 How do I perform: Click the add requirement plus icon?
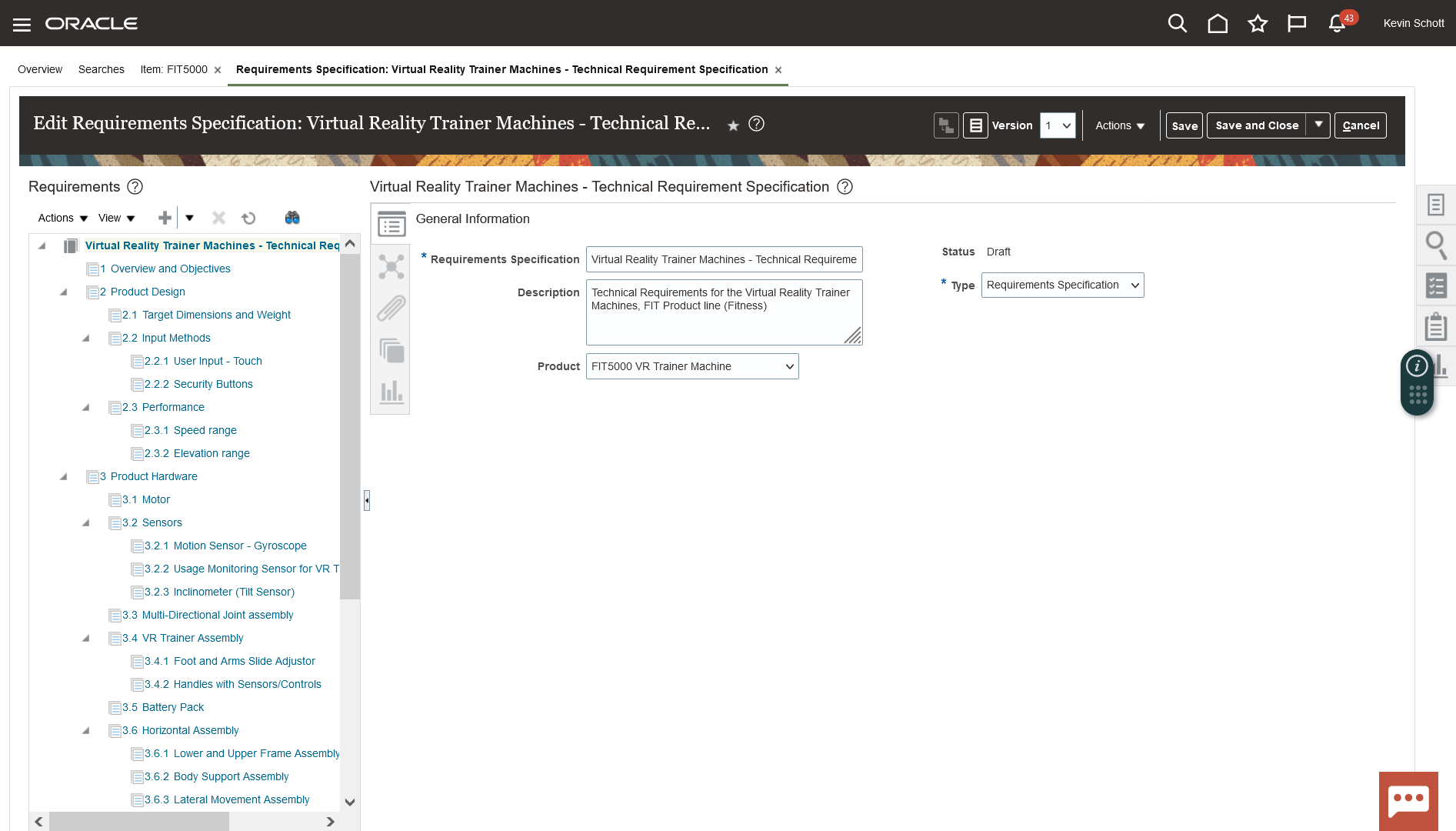165,218
